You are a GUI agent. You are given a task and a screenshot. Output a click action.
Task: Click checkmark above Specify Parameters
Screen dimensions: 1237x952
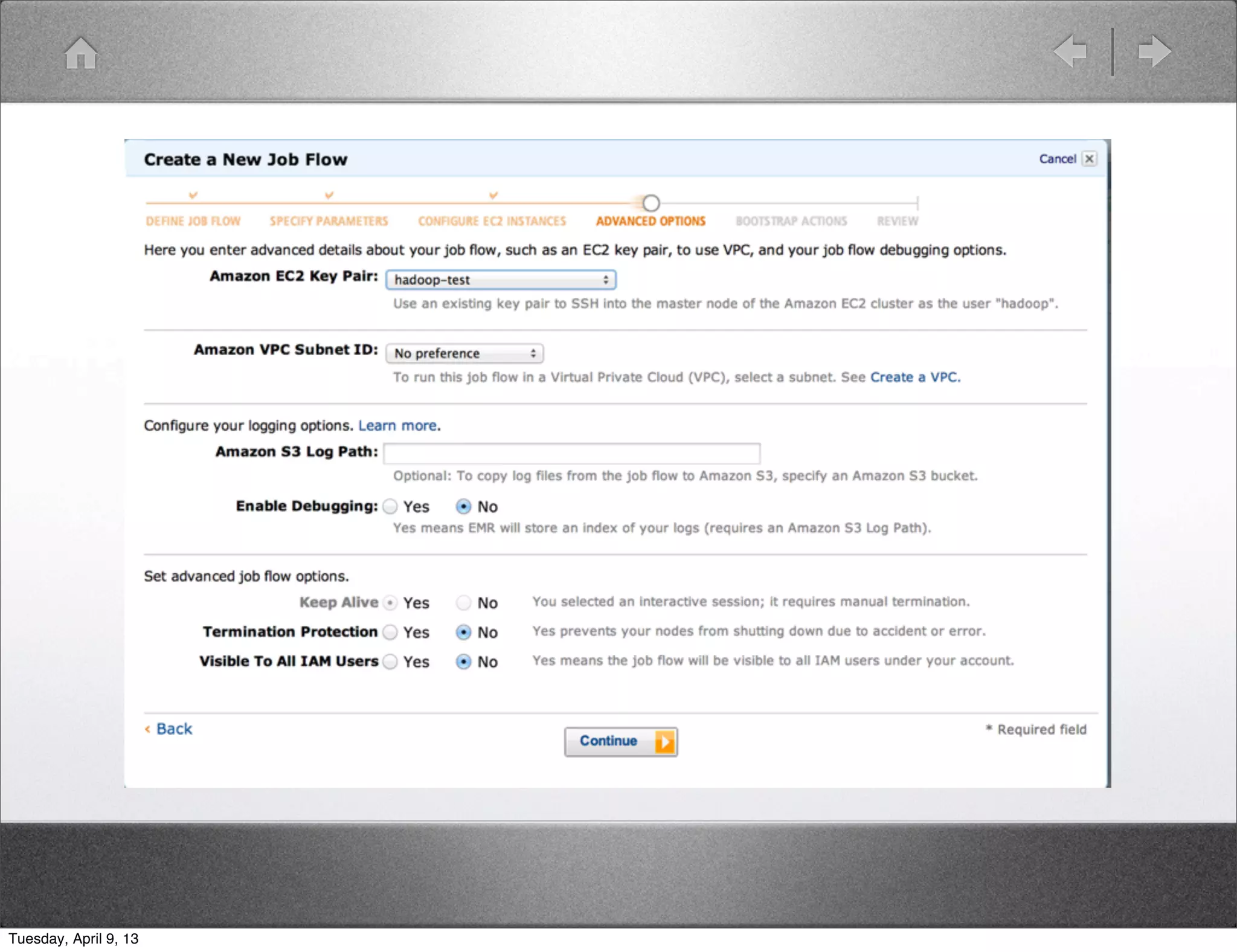[x=329, y=195]
